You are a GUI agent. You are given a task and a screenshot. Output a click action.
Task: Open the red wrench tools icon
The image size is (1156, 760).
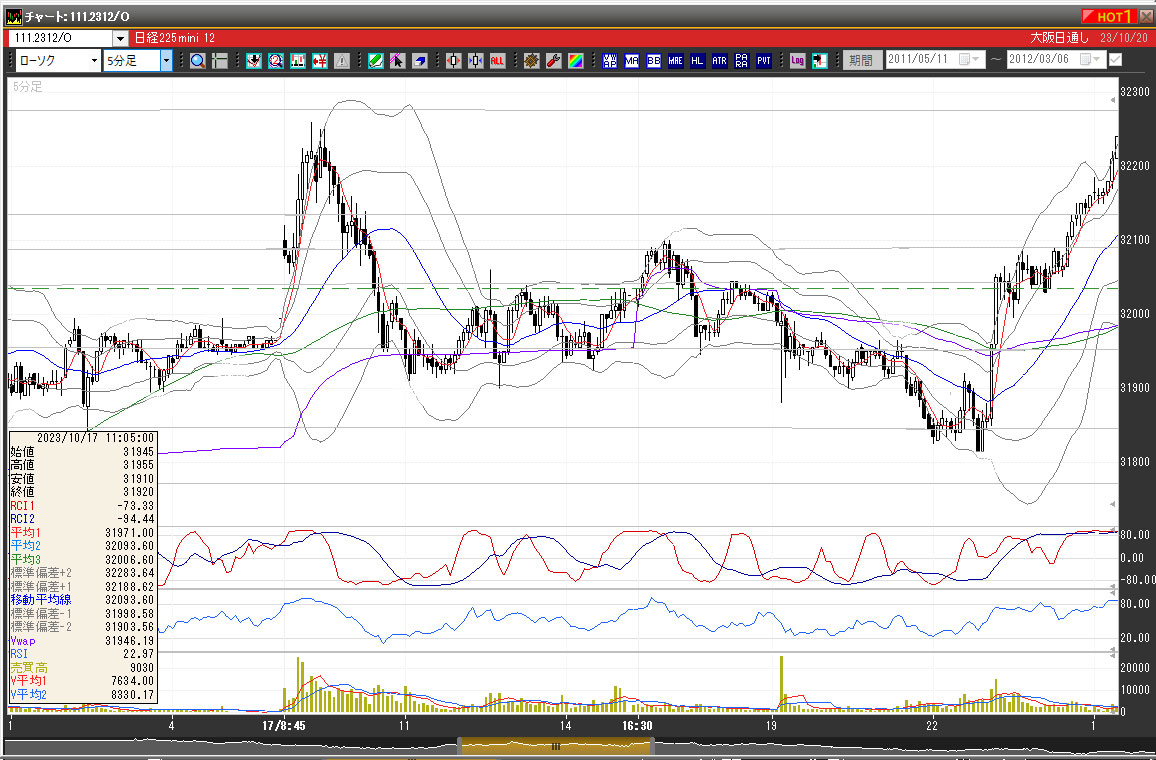pos(554,61)
